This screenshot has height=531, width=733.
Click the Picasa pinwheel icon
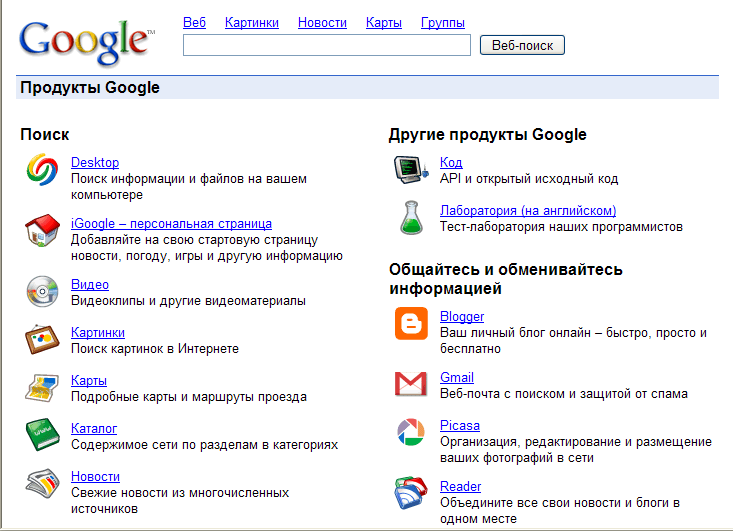(411, 432)
